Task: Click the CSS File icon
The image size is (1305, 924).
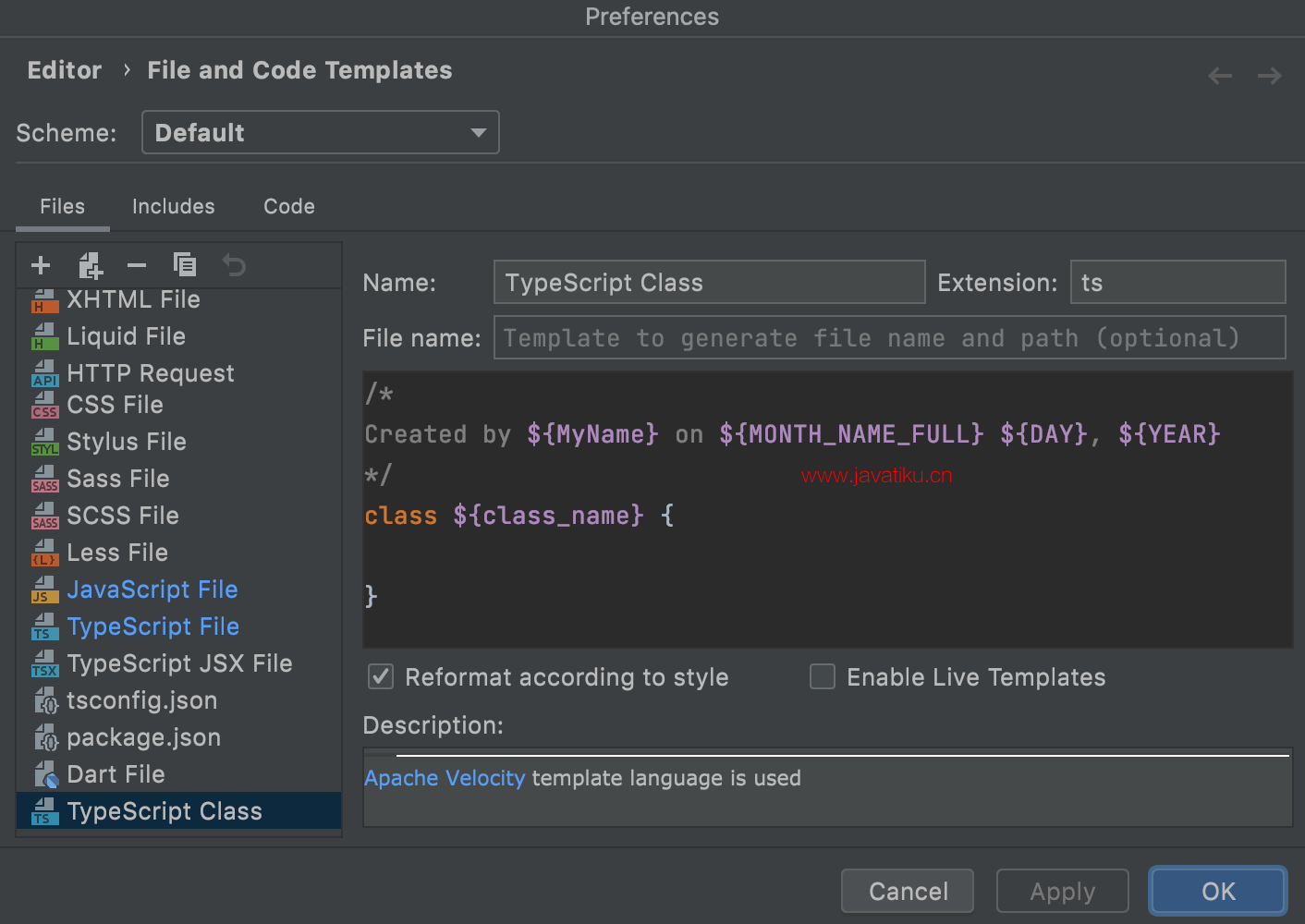Action: (44, 406)
